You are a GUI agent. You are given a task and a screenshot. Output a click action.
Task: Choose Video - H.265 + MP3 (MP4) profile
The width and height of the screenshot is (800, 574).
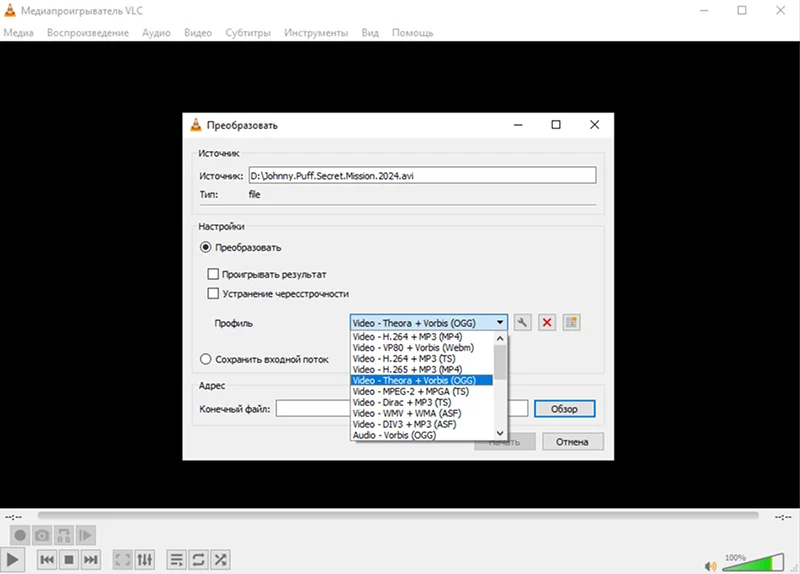[x=407, y=369]
